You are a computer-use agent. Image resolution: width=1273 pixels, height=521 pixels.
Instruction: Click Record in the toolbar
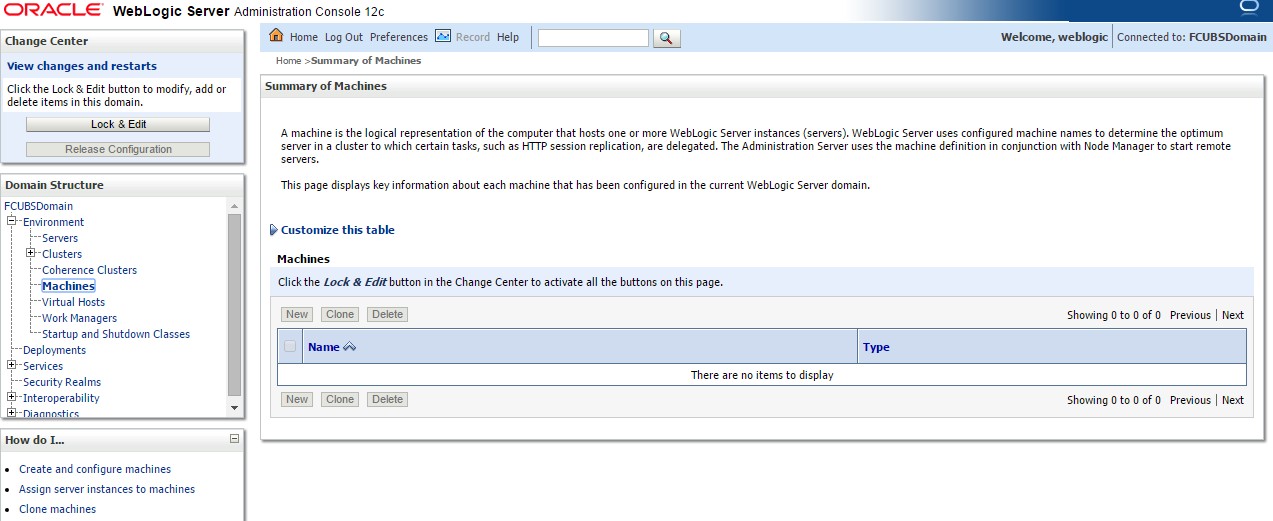coord(473,37)
